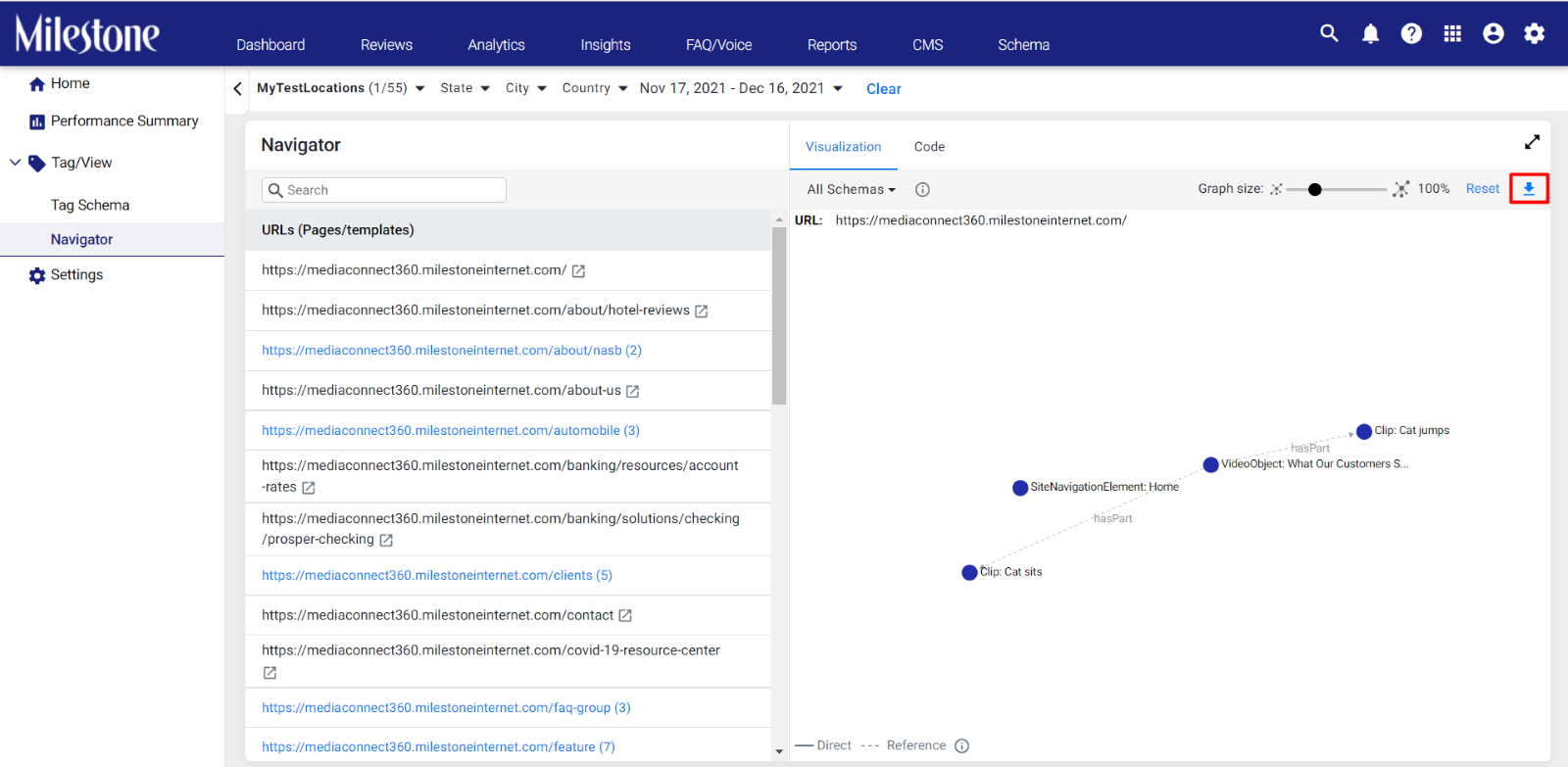The image size is (1568, 767).
Task: Open the automobile (3) URL group
Action: click(x=451, y=431)
